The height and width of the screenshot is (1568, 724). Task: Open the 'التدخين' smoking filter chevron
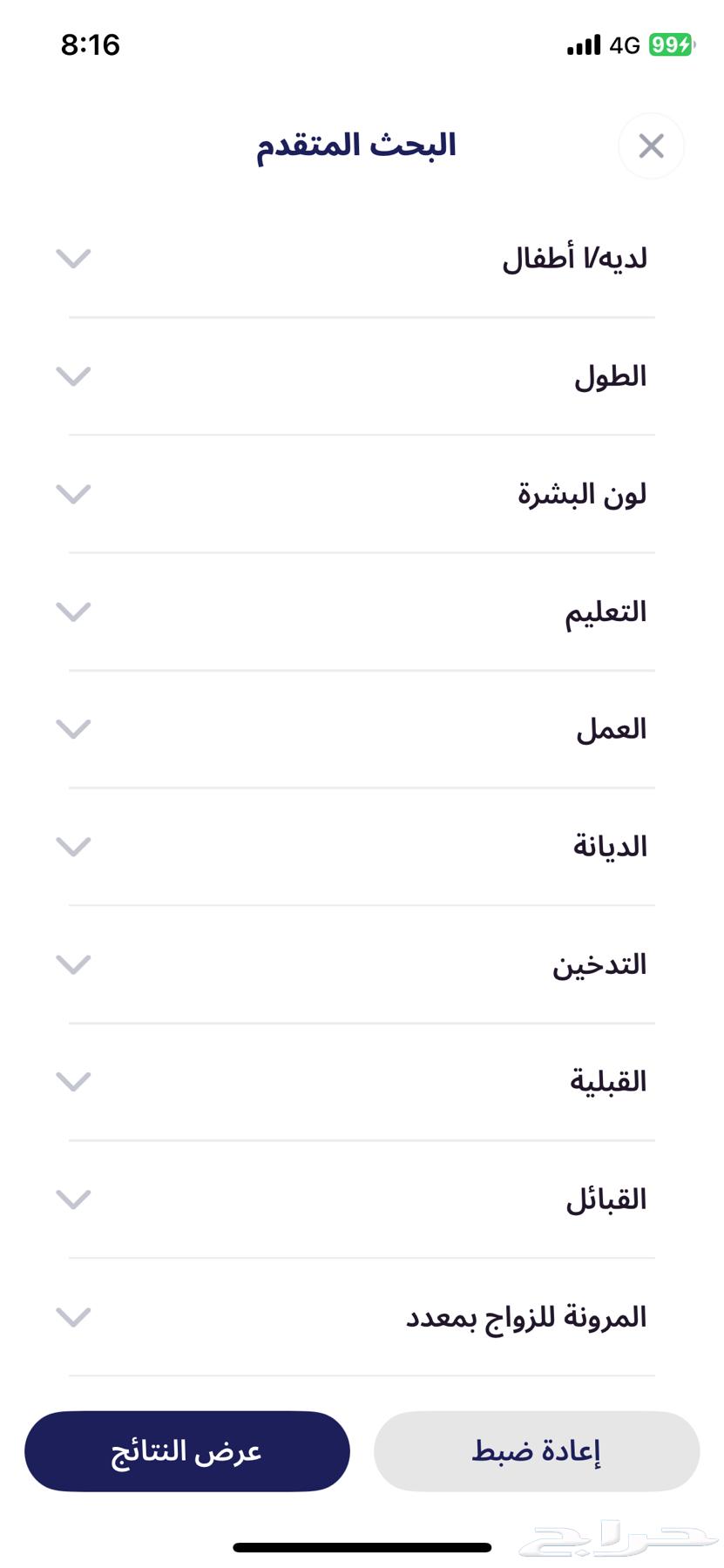(x=73, y=964)
